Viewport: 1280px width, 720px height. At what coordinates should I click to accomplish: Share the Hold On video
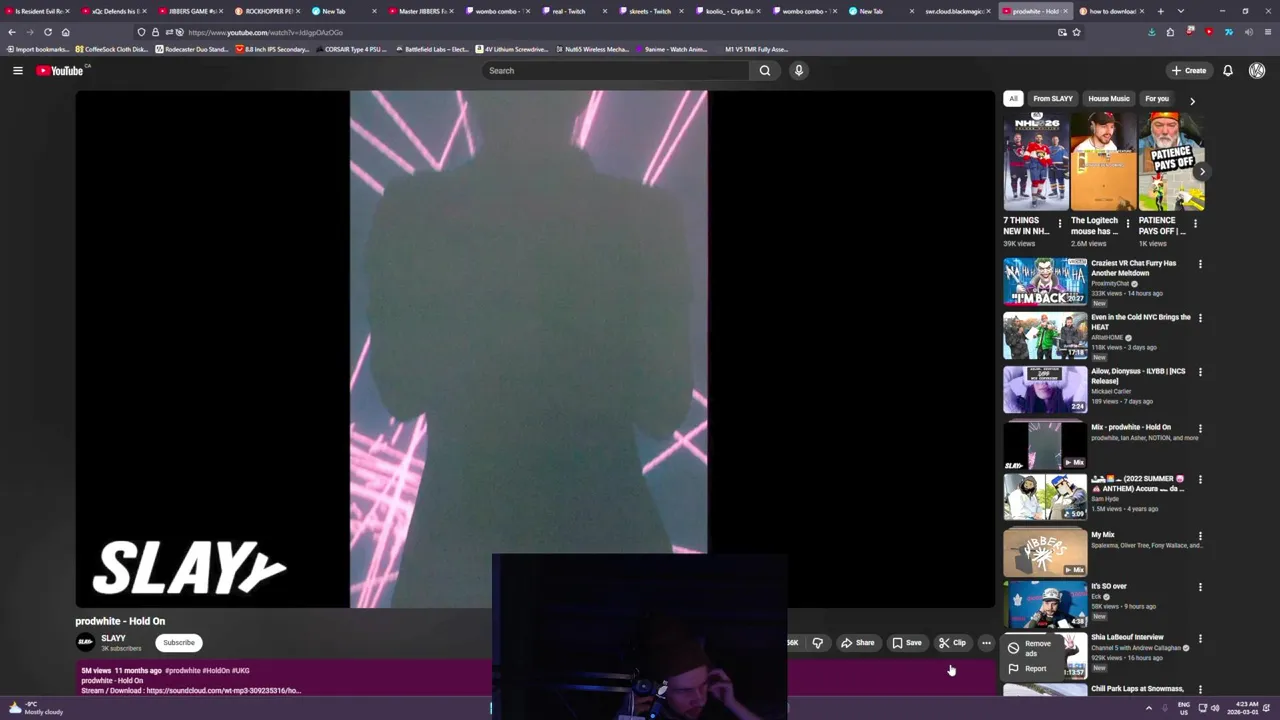[x=858, y=643]
